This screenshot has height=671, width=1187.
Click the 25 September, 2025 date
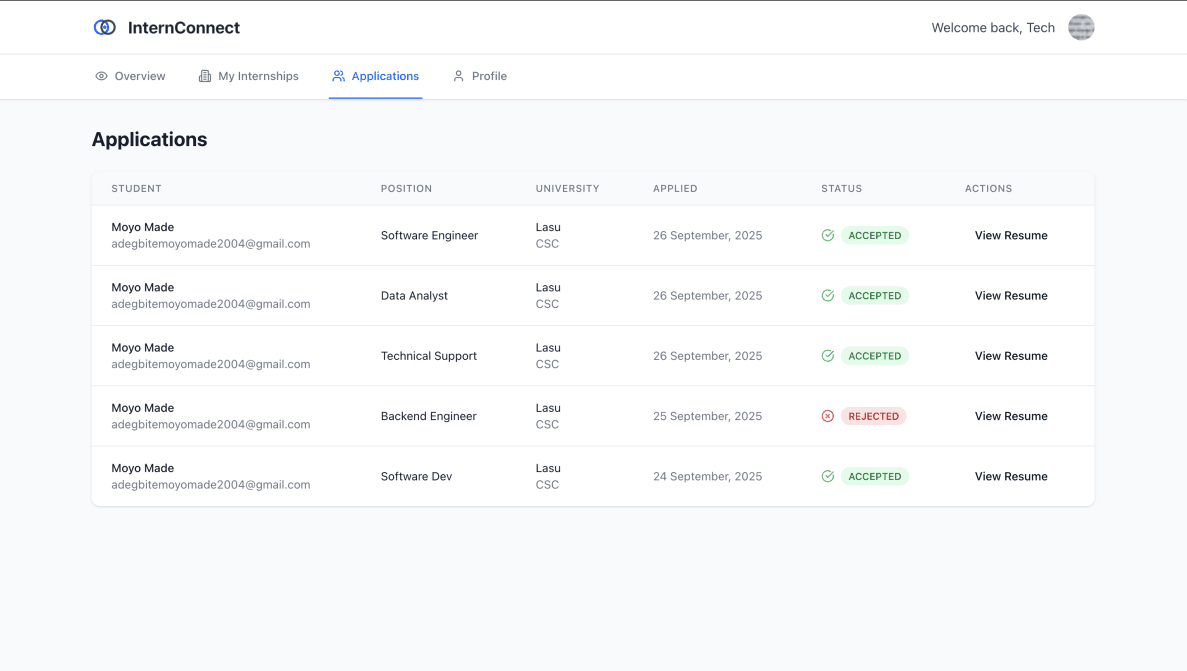[x=708, y=416]
